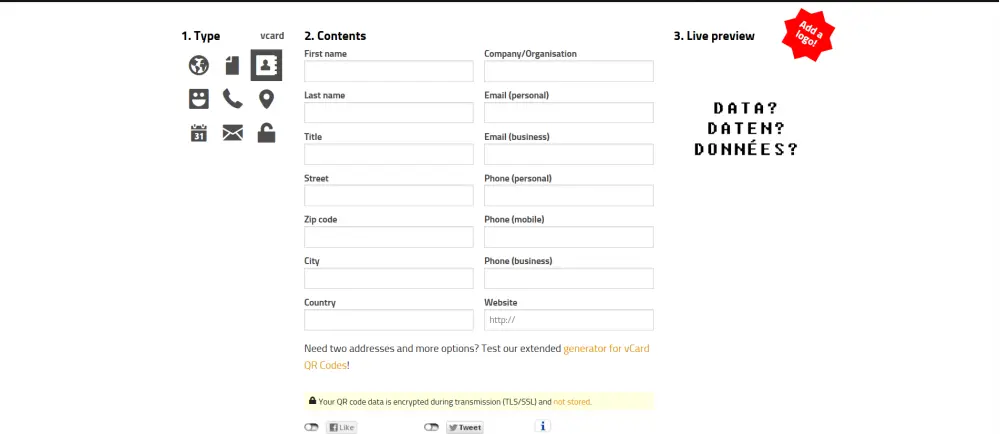Viewport: 1000px width, 434px height.
Task: Select the URL globe QR type
Action: 199,66
